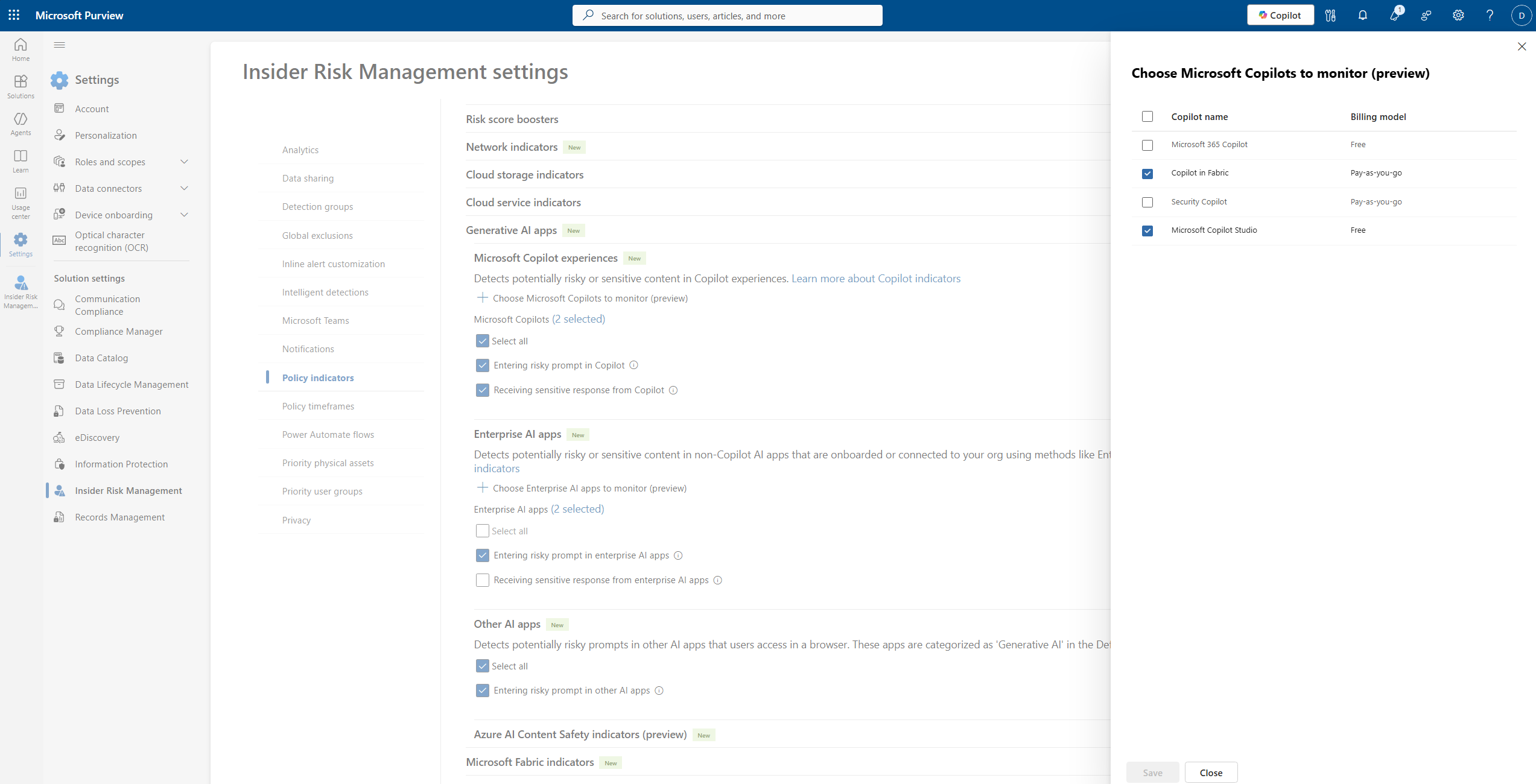
Task: Collapse navigation with the hamburger icon
Action: point(59,45)
